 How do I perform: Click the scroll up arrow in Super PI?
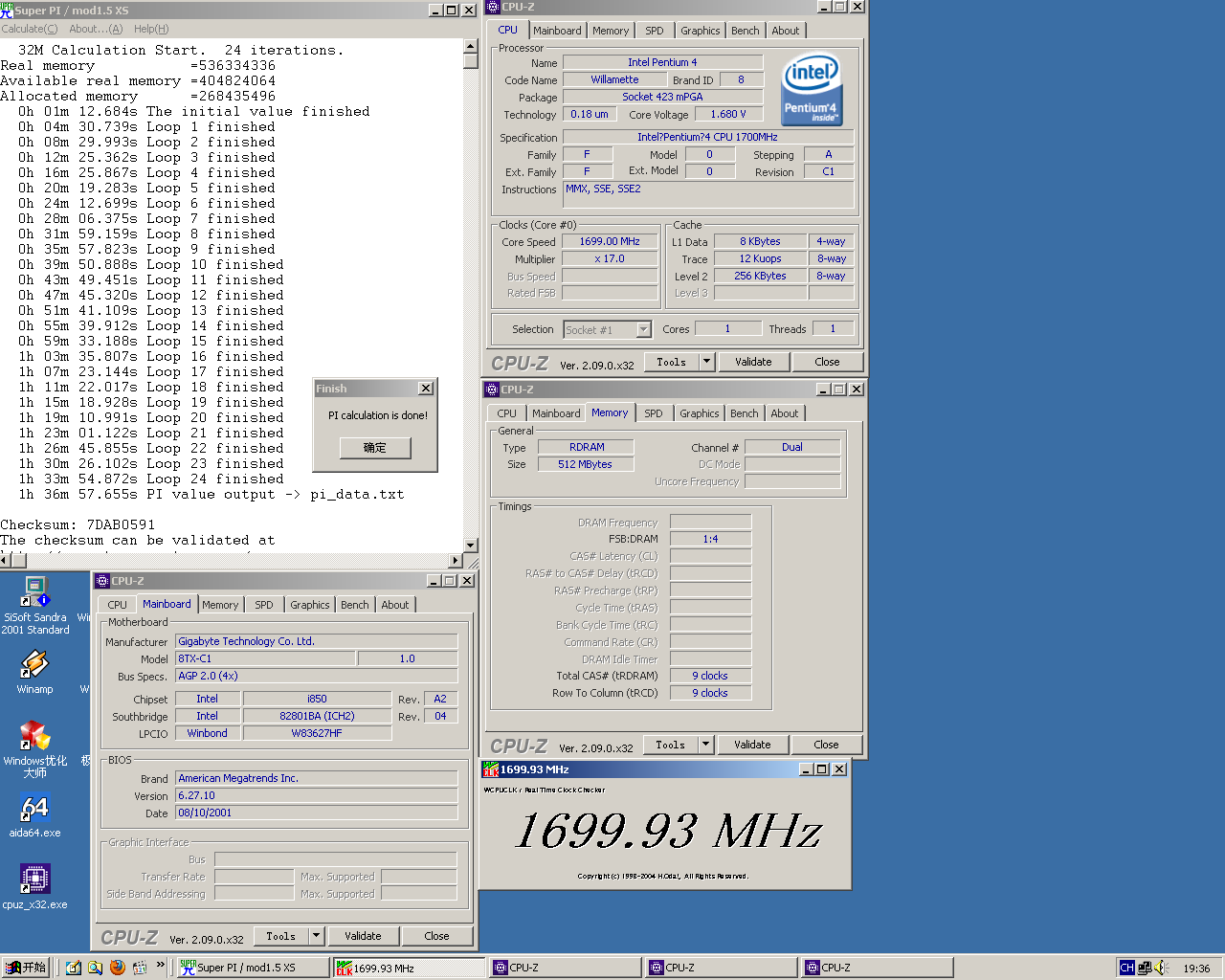(x=470, y=46)
